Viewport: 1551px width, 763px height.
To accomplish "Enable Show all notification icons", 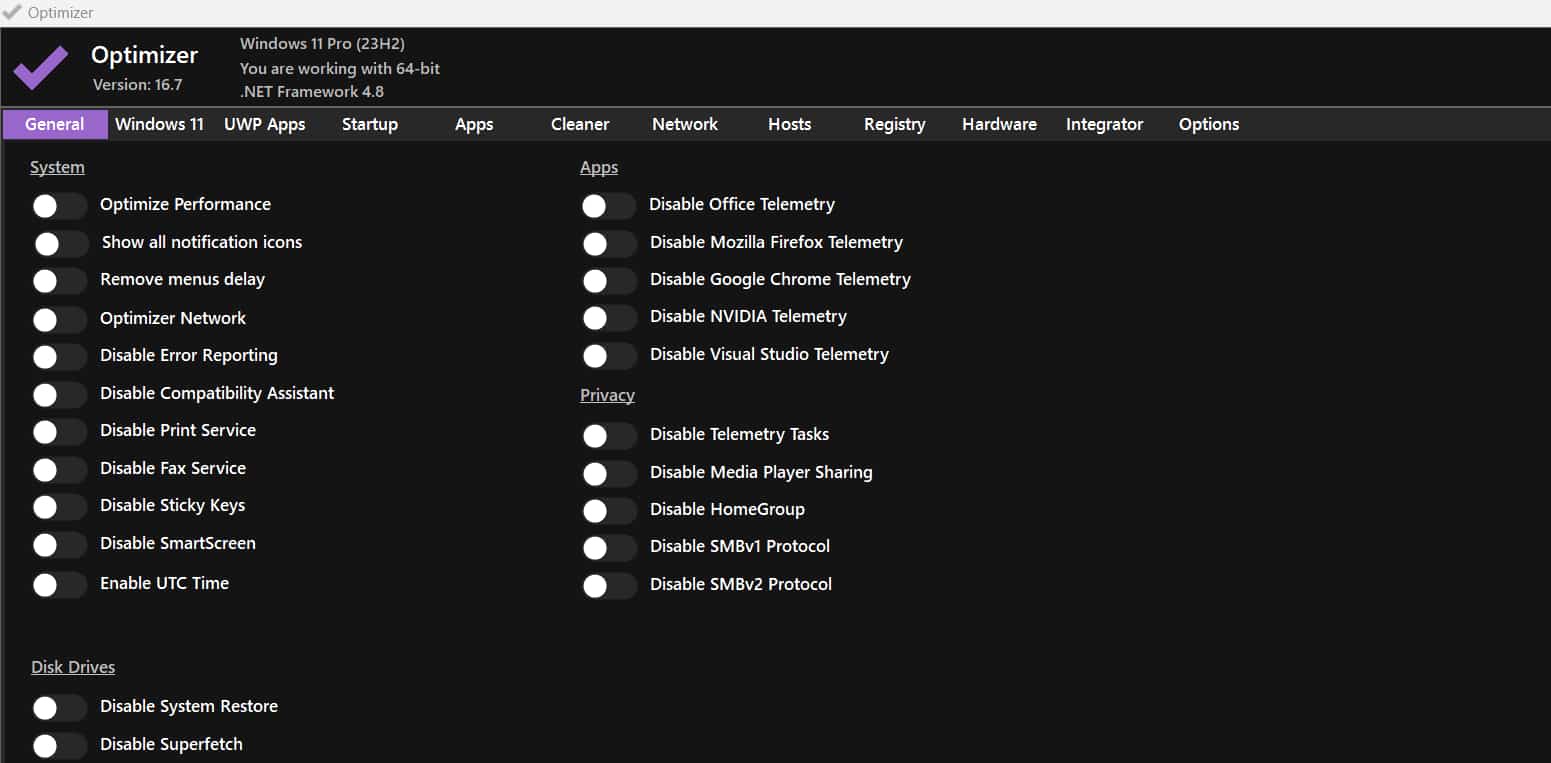I will [60, 244].
